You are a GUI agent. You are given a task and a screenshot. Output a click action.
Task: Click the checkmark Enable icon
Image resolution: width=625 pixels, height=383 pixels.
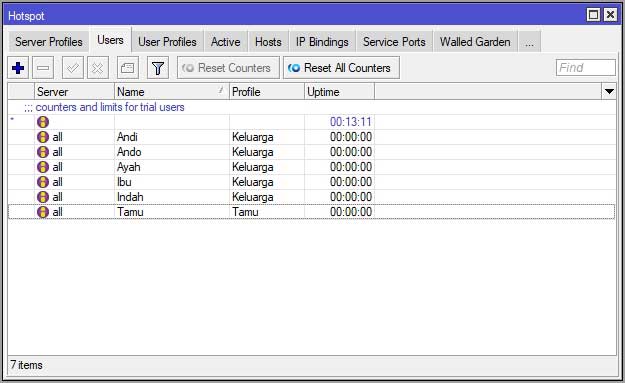73,68
